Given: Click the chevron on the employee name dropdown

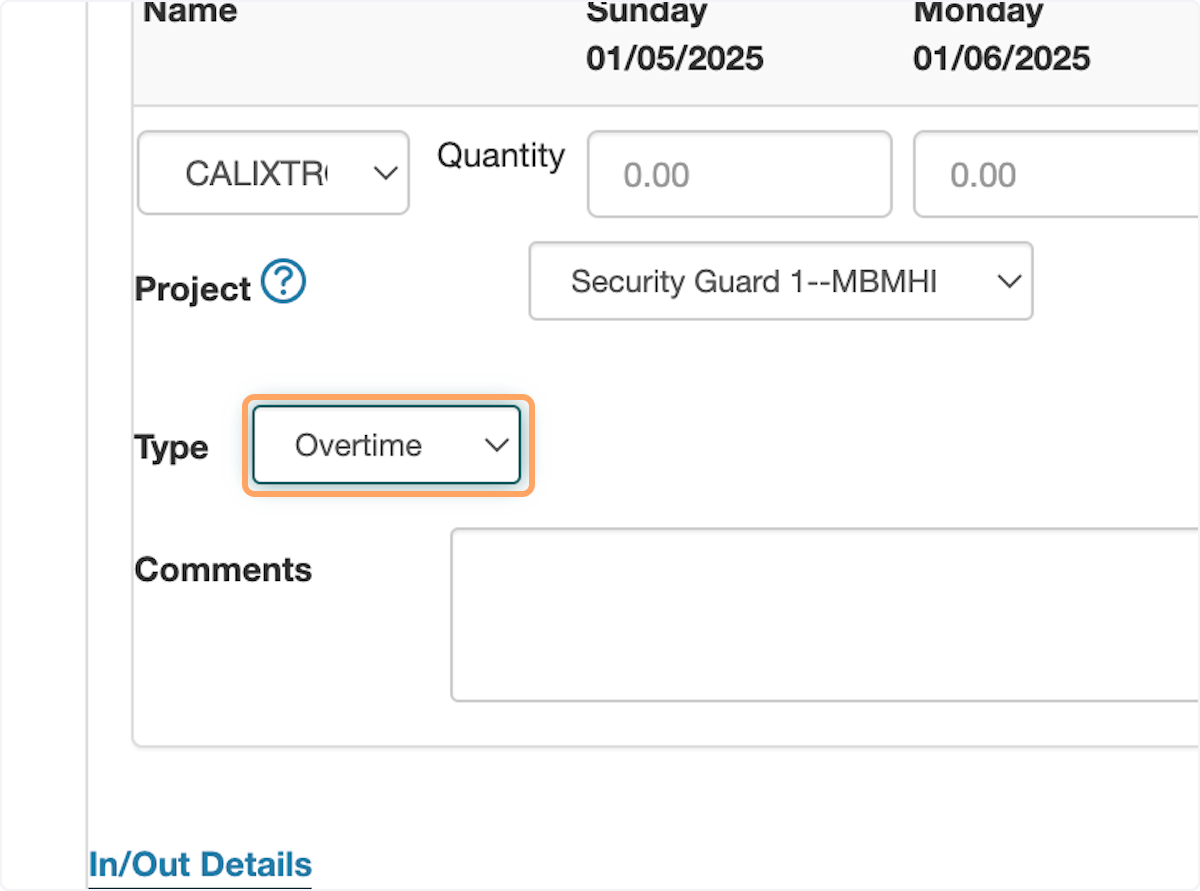Looking at the screenshot, I should coord(385,172).
